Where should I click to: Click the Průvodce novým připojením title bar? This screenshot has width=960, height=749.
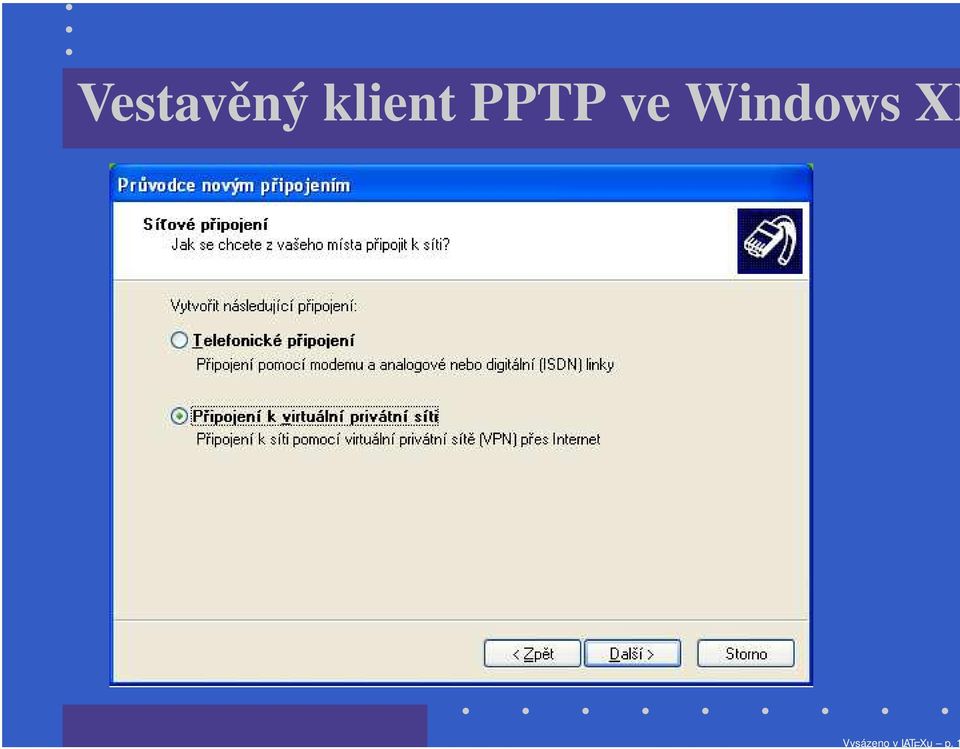[x=461, y=184]
